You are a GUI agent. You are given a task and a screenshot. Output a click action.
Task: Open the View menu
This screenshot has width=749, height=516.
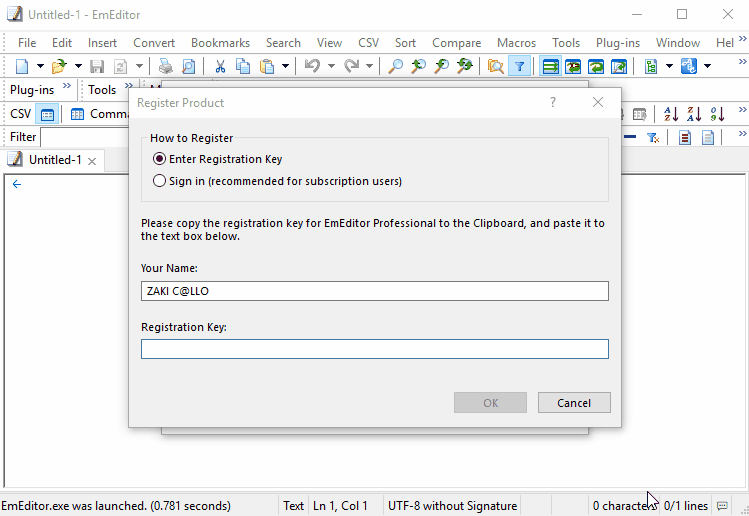point(329,43)
